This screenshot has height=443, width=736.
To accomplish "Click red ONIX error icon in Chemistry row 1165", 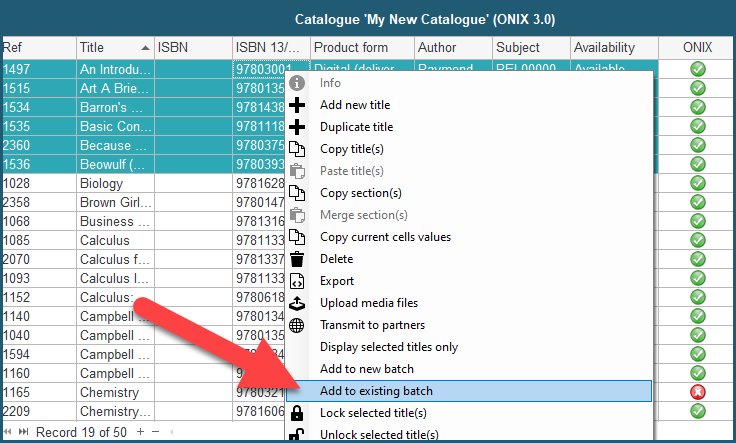I will [x=698, y=392].
